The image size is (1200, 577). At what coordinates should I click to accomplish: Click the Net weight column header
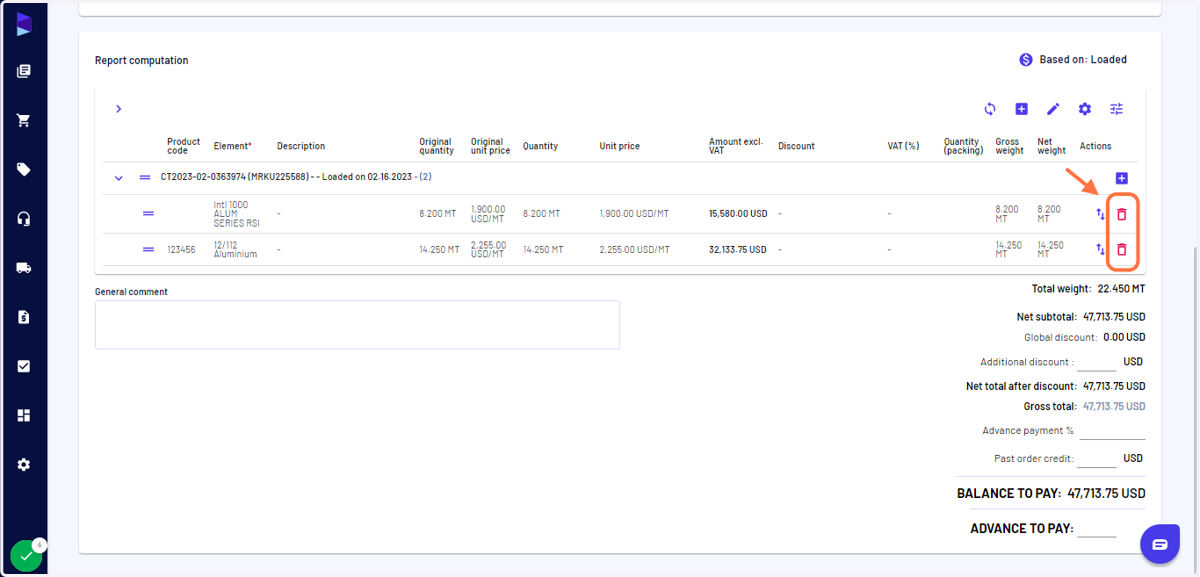pyautogui.click(x=1052, y=146)
